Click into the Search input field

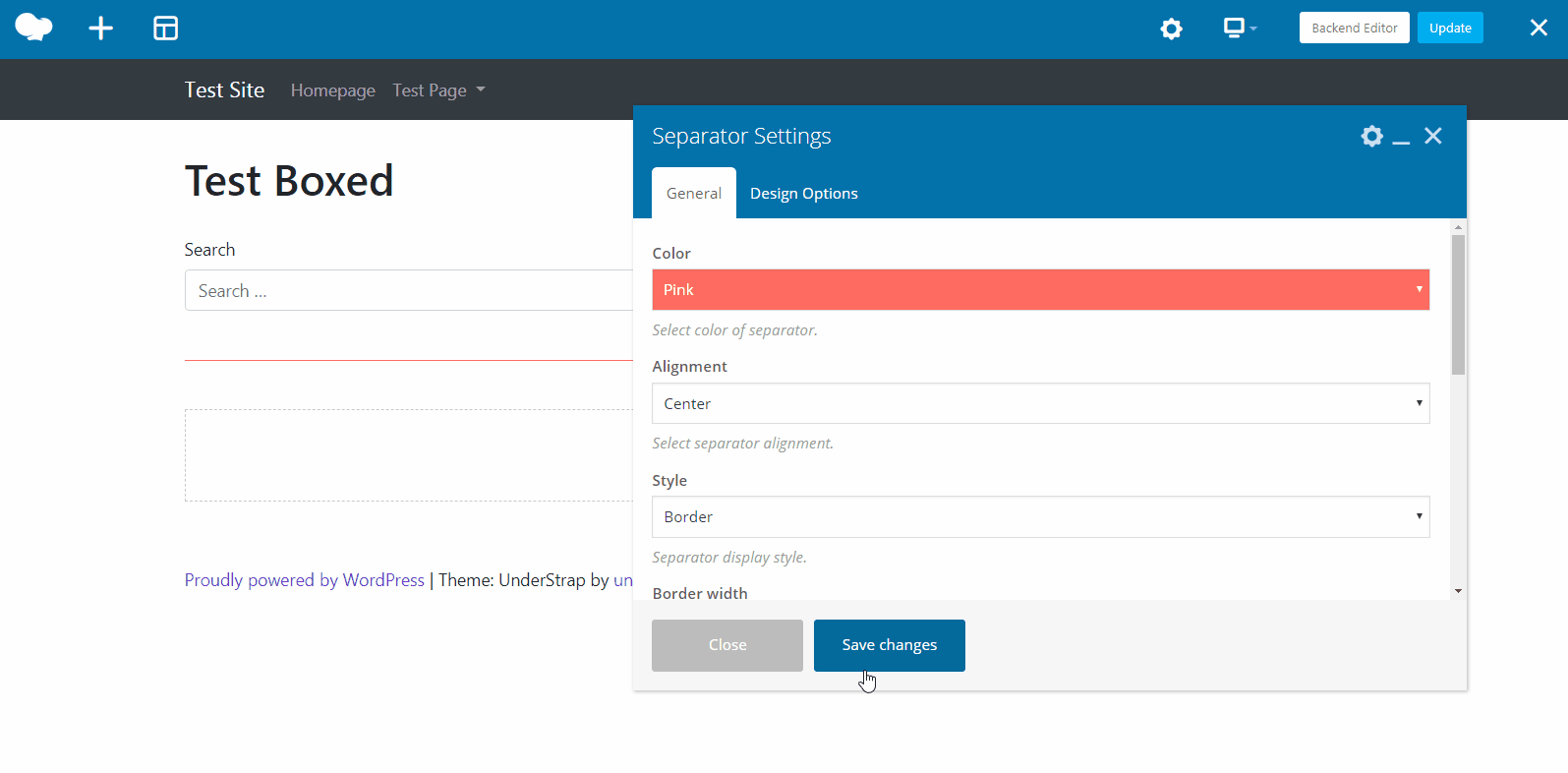point(408,291)
